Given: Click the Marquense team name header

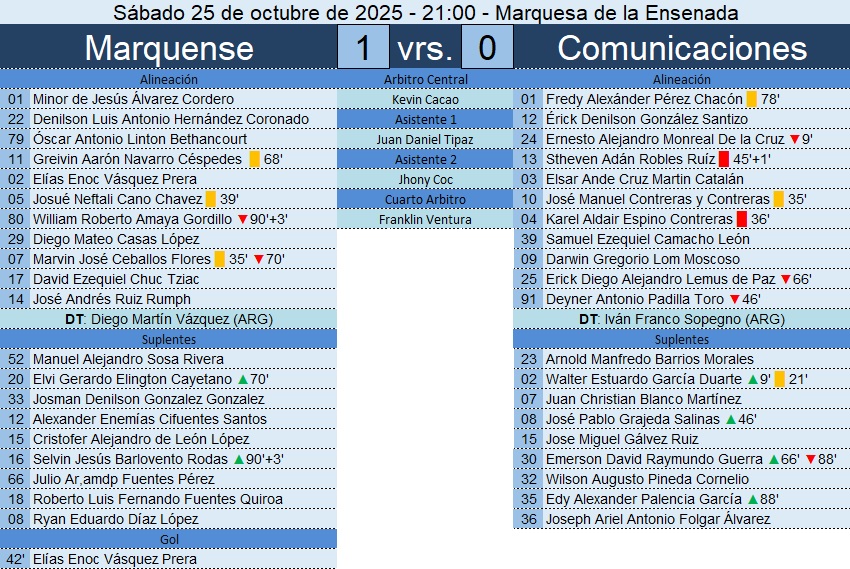Looking at the screenshot, I should [x=168, y=48].
